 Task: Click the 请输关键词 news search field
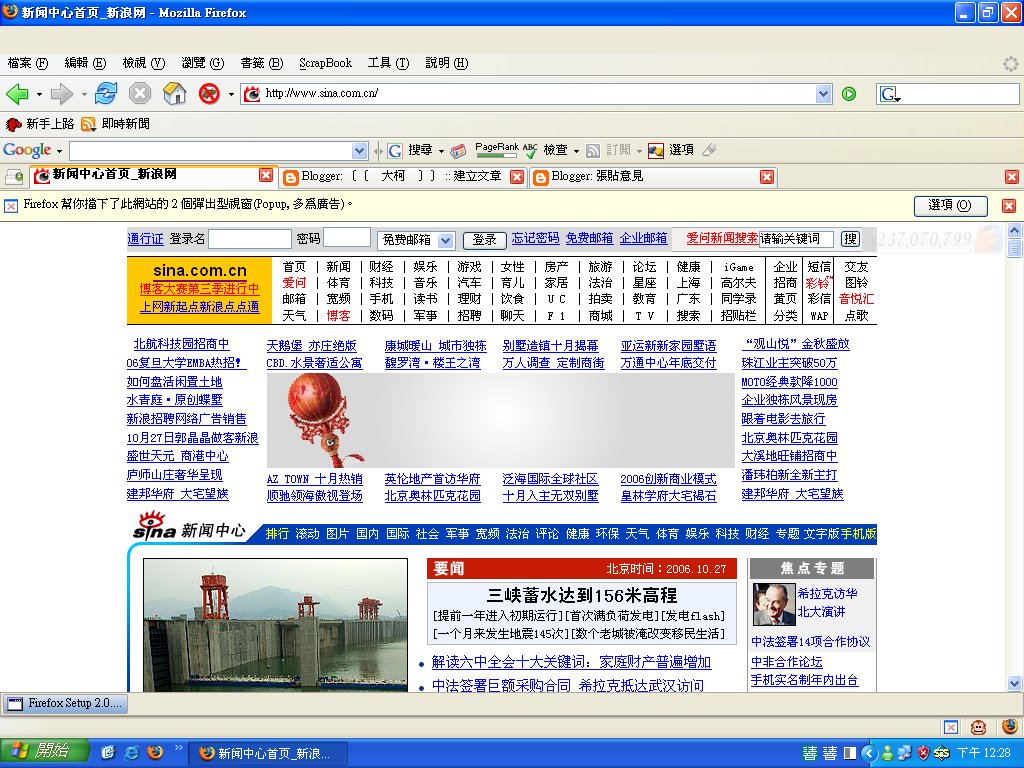coord(795,239)
